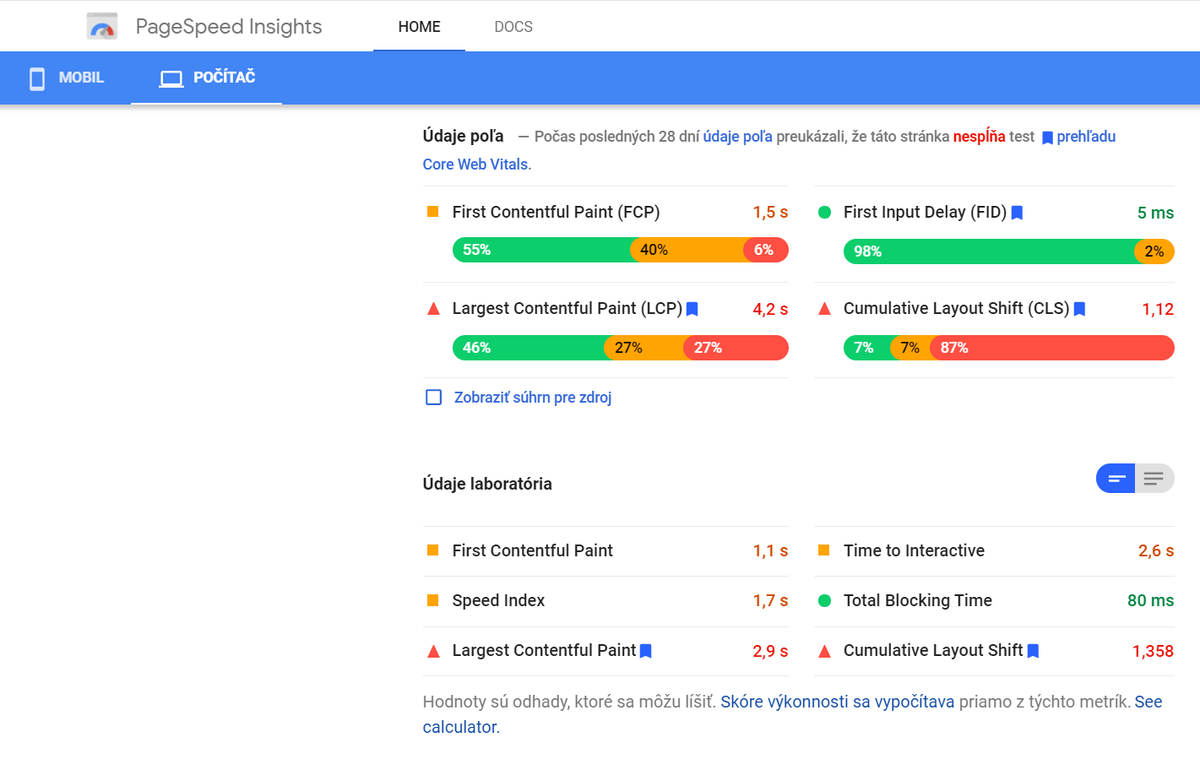Click bookmark icon before prehľadu Core Web Vitals
Image resolution: width=1200 pixels, height=758 pixels.
(x=1047, y=137)
